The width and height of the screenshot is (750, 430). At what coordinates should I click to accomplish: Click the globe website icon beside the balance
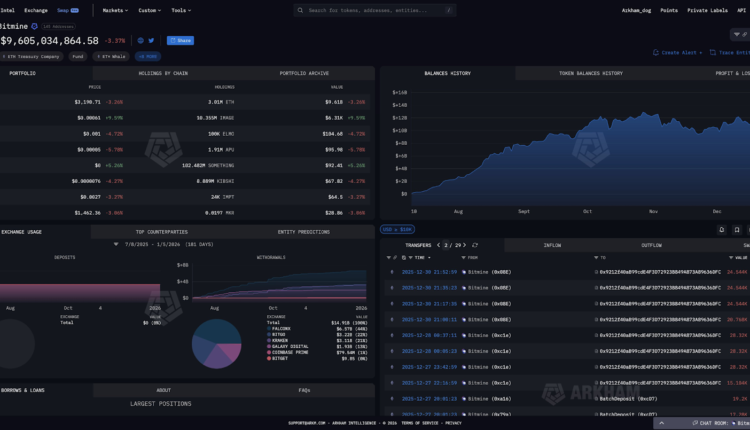[x=140, y=41]
